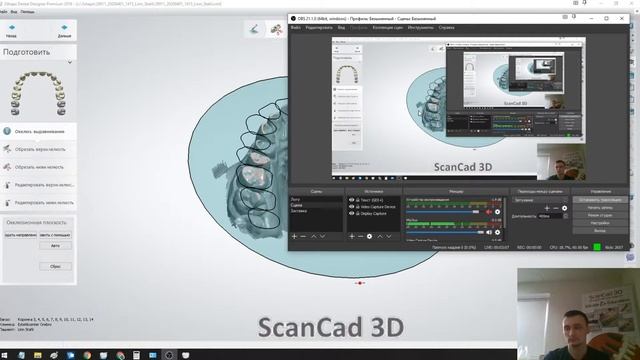640x360 pixels.
Task: Click the transition duration stepper arrows
Action: click(565, 216)
